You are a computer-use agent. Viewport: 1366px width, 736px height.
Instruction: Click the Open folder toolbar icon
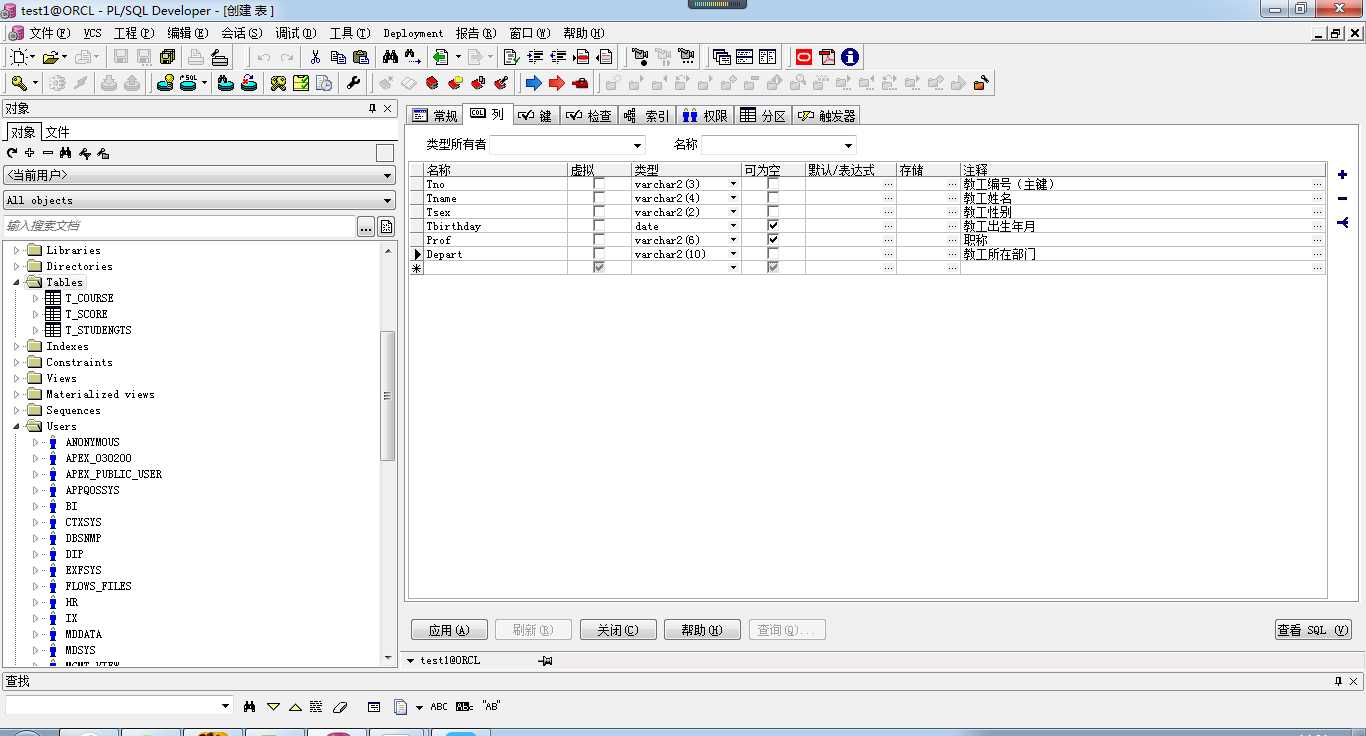51,57
